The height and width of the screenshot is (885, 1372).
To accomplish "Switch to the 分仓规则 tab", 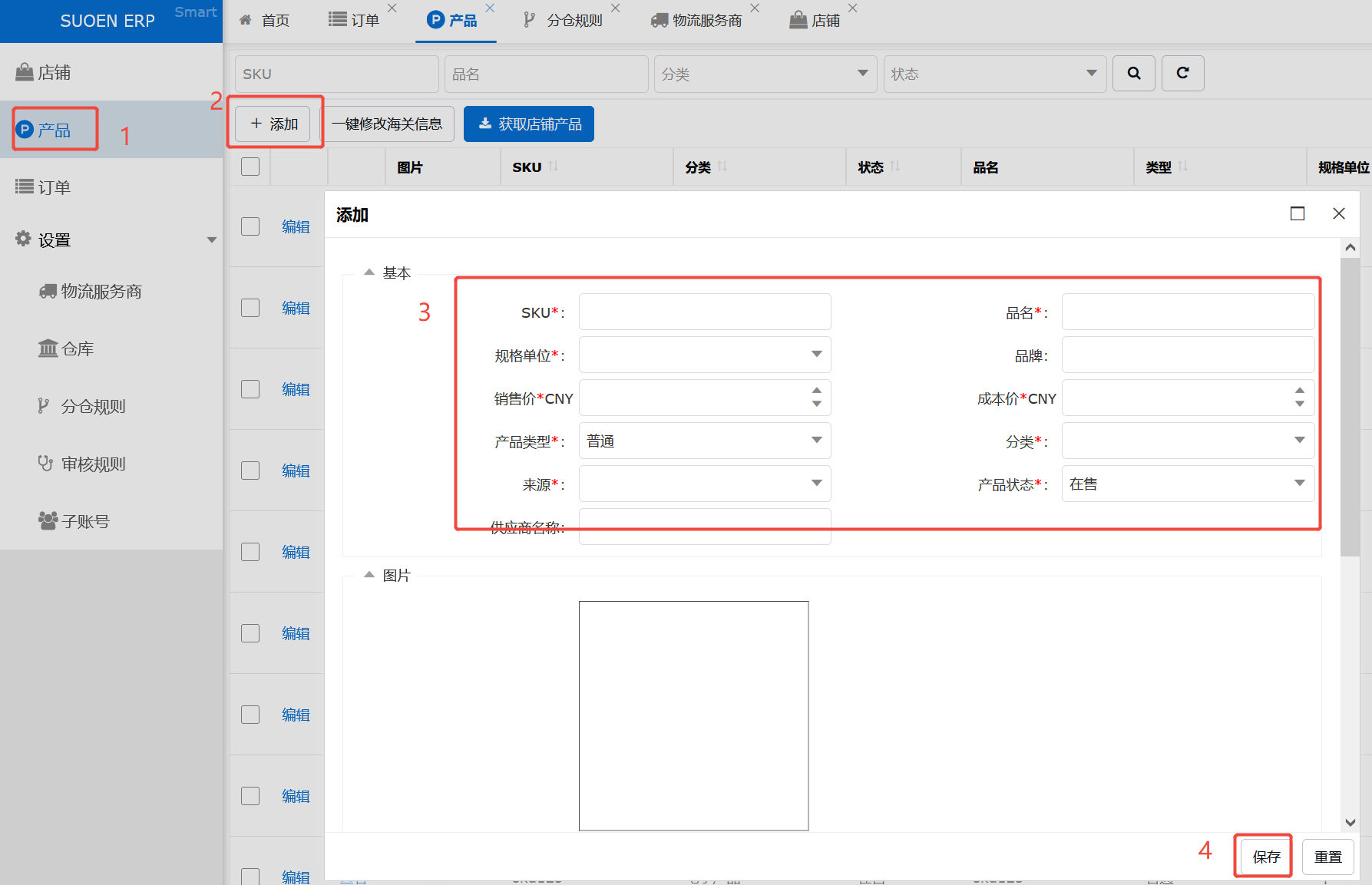I will (x=573, y=20).
